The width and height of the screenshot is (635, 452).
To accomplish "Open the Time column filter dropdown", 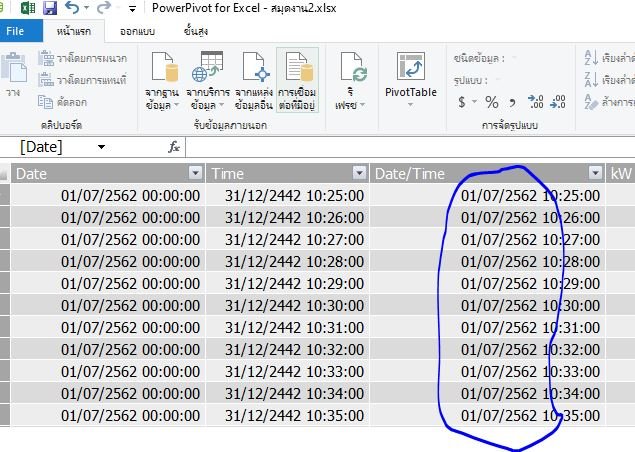I will [357, 174].
